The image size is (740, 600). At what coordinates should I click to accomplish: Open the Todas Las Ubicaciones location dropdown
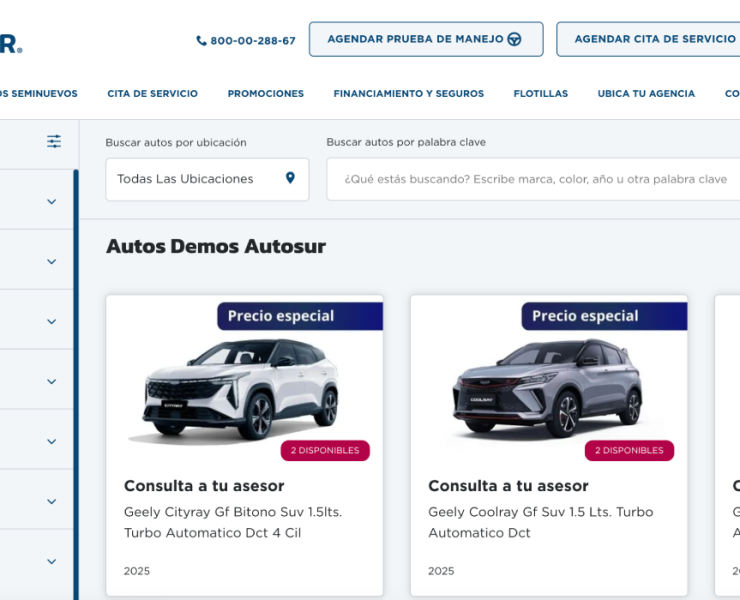[207, 179]
